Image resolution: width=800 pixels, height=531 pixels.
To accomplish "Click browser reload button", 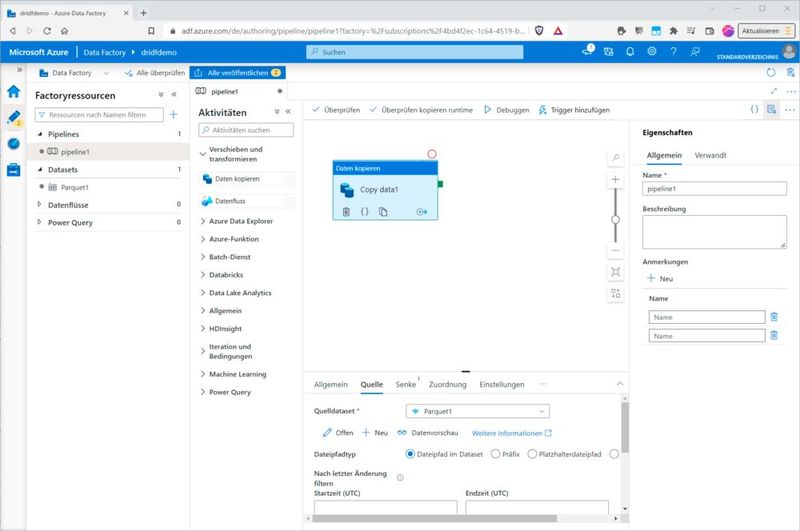I will pyautogui.click(x=47, y=31).
